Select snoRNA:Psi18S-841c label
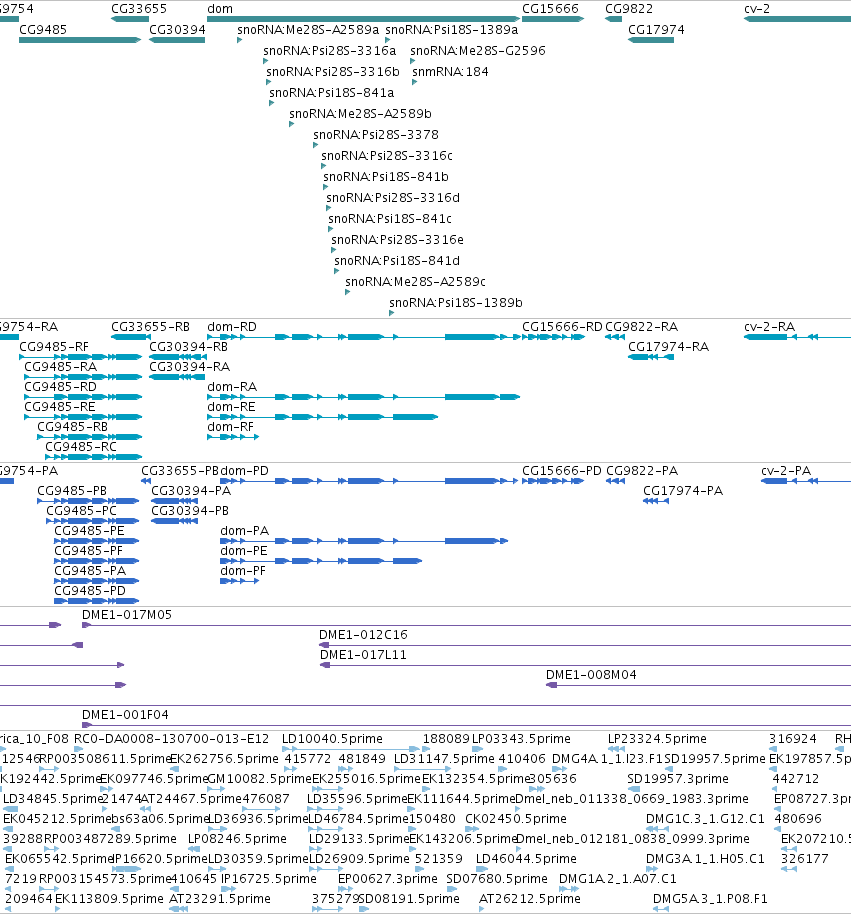 [390, 219]
